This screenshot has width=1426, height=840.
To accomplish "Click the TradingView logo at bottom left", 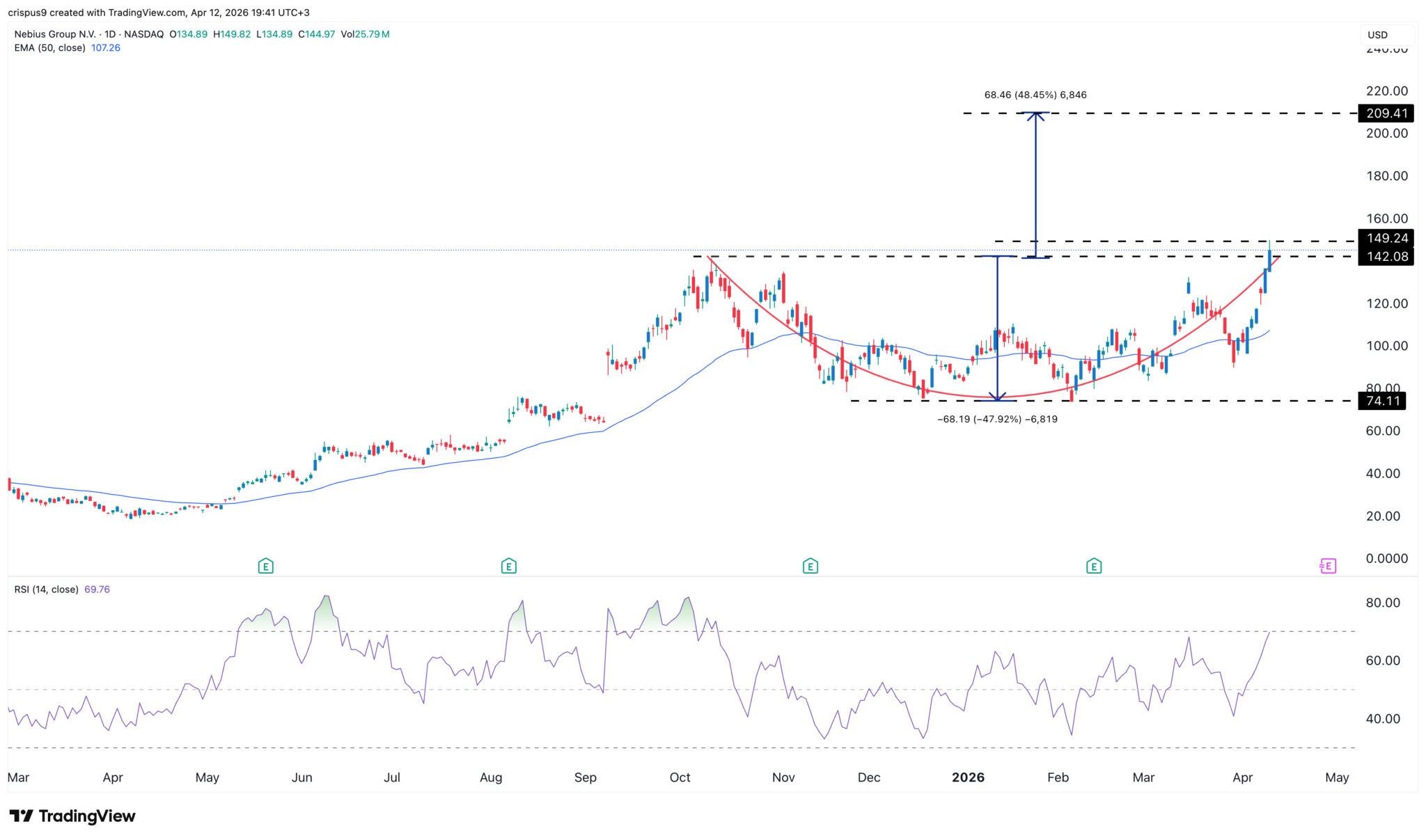I will pyautogui.click(x=72, y=816).
